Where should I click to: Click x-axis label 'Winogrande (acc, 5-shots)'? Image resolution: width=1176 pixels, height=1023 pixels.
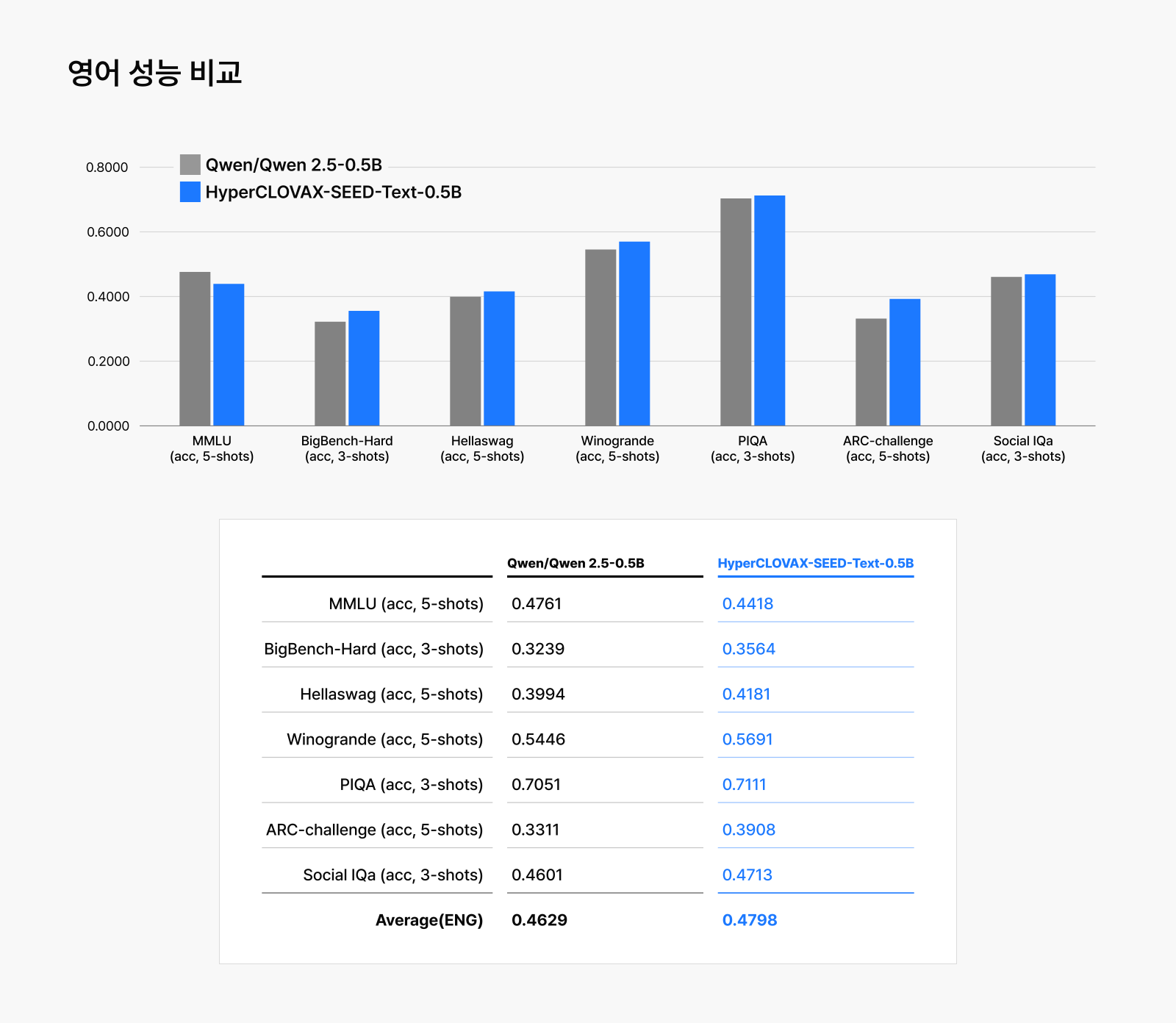coord(617,448)
